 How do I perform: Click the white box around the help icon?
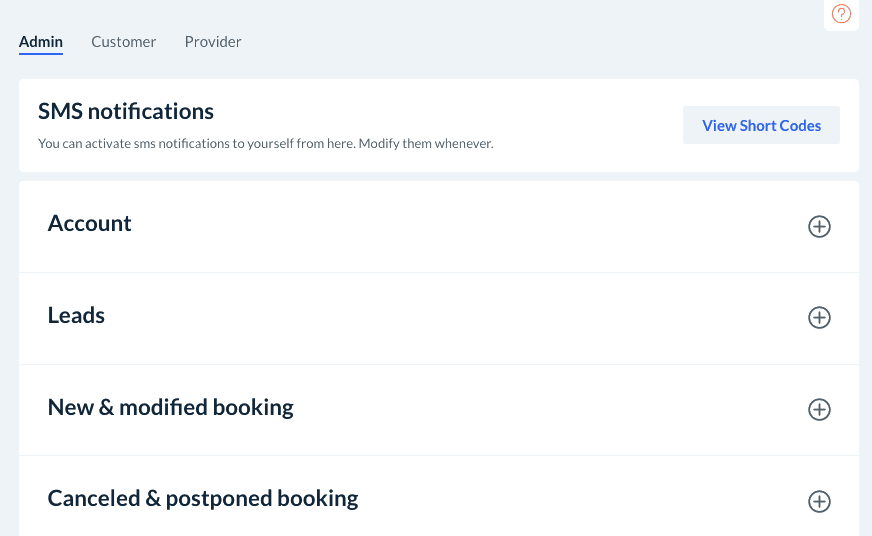tap(853, 25)
